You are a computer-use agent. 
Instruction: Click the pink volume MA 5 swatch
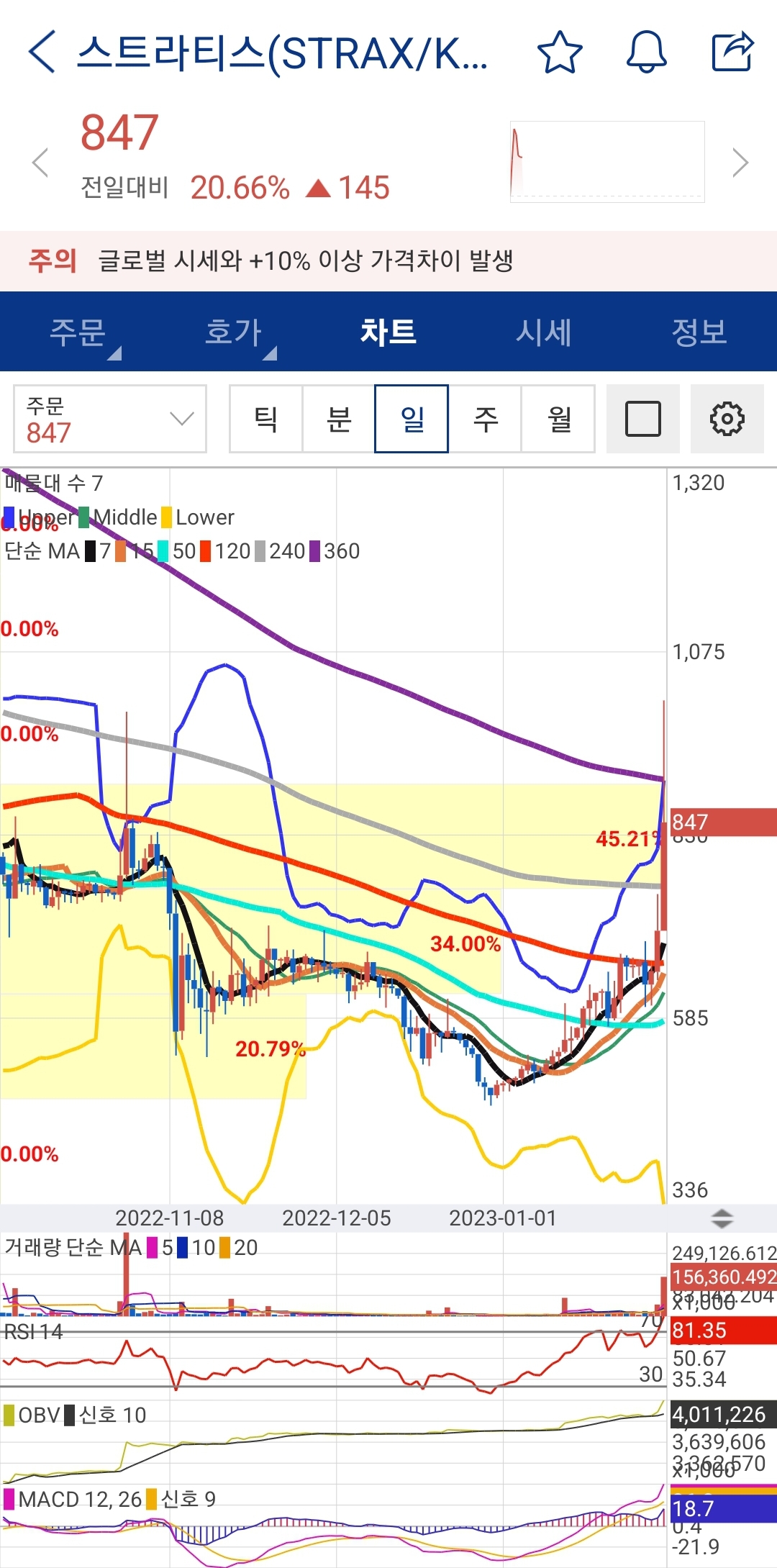click(152, 1247)
